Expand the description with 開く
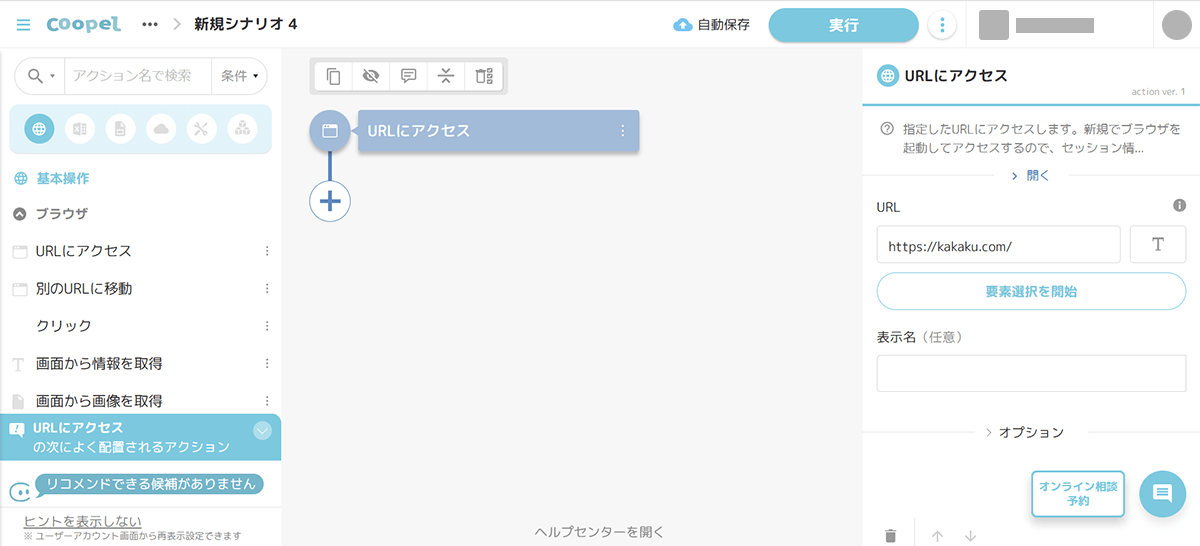Image resolution: width=1200 pixels, height=546 pixels. click(x=1030, y=175)
